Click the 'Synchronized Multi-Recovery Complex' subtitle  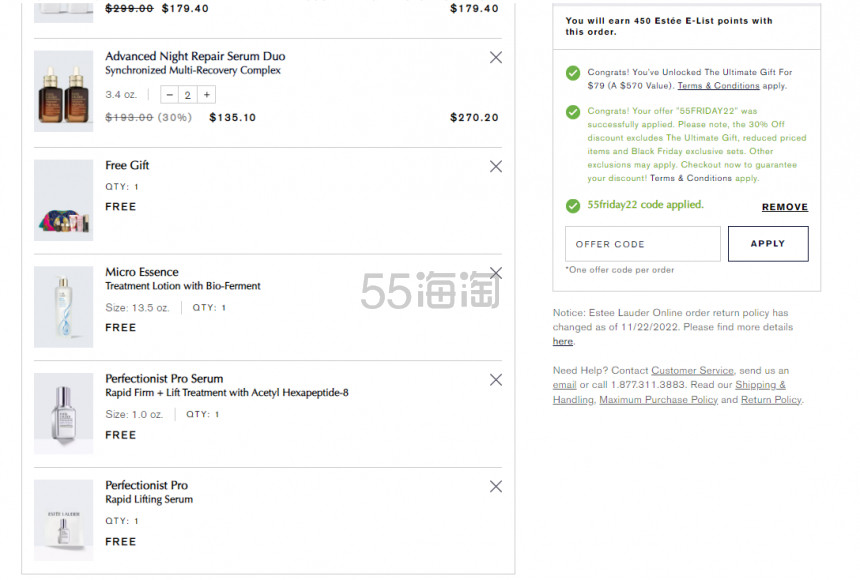[x=193, y=70]
